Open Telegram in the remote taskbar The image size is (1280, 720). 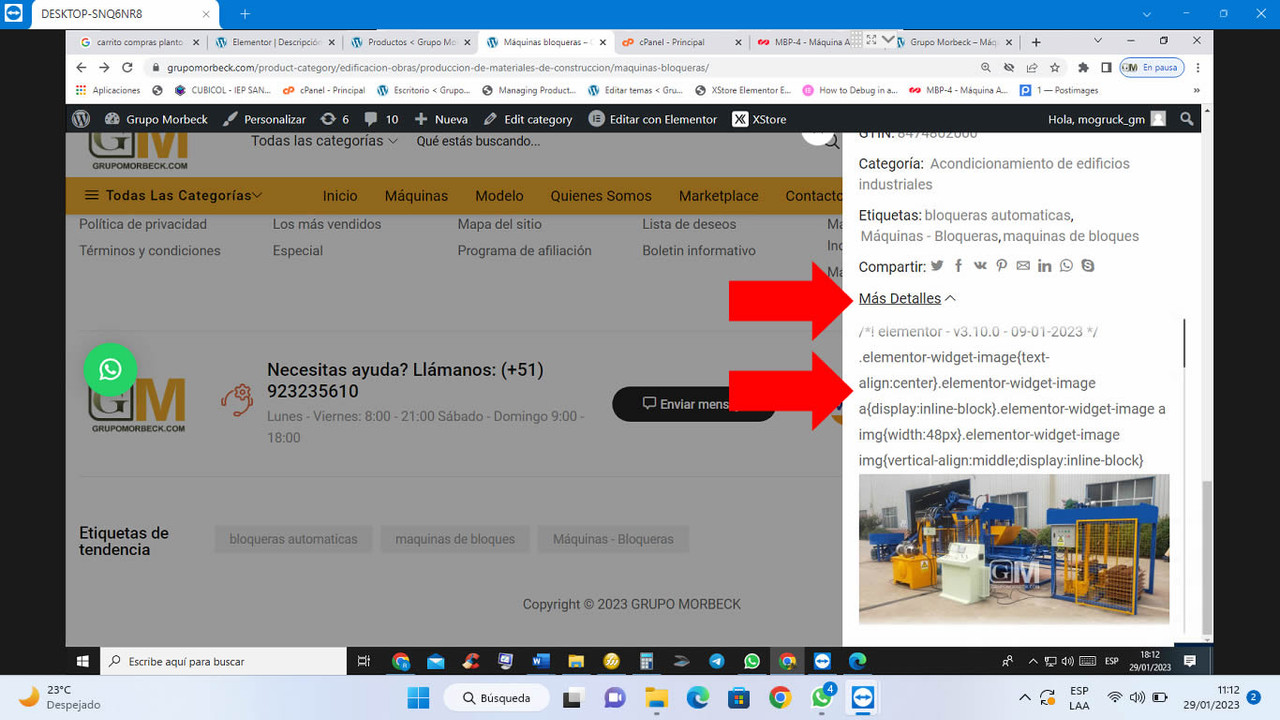click(717, 661)
